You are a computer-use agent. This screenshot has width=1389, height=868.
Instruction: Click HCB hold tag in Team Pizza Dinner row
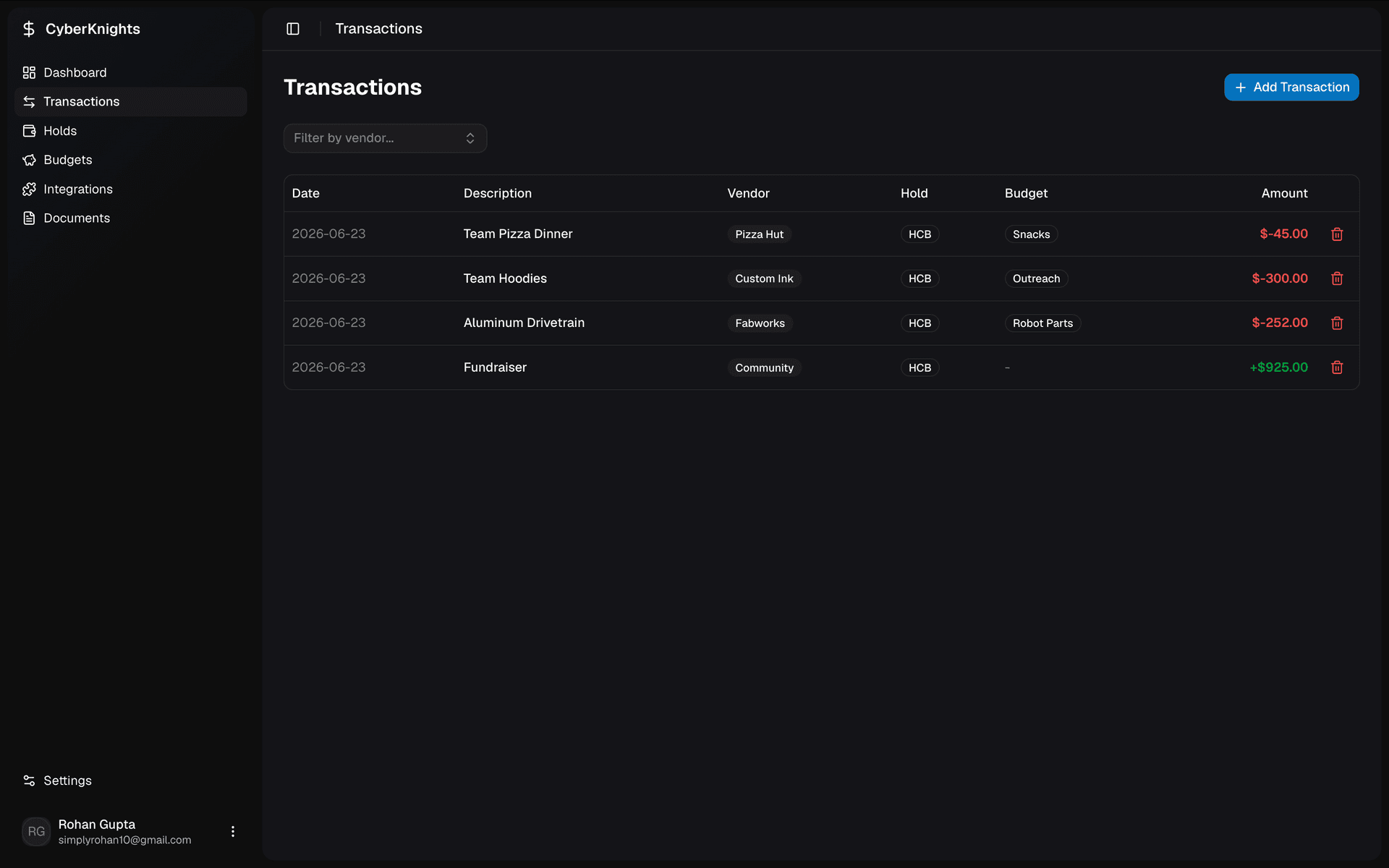(919, 234)
